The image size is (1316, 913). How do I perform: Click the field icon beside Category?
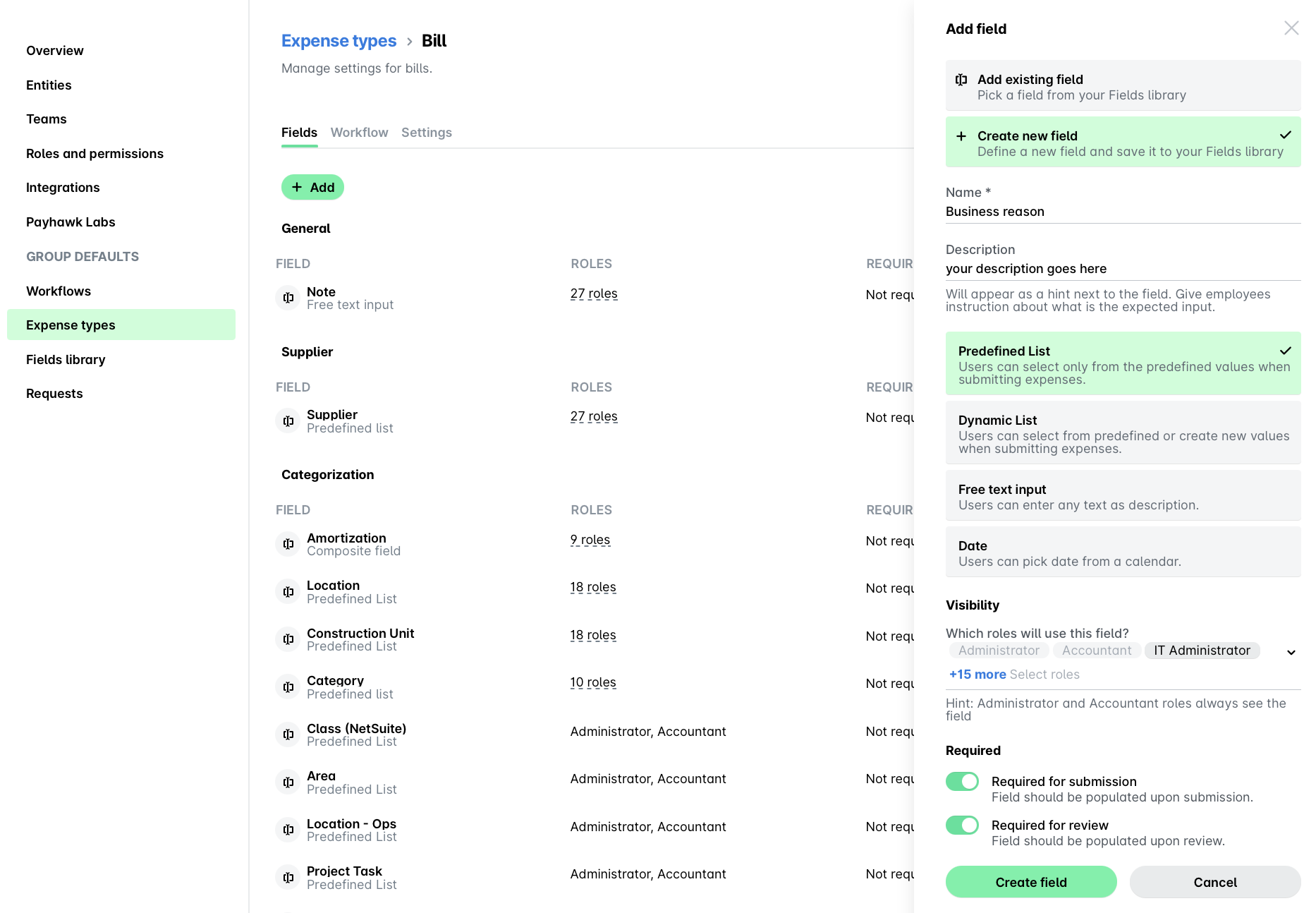[x=288, y=687]
